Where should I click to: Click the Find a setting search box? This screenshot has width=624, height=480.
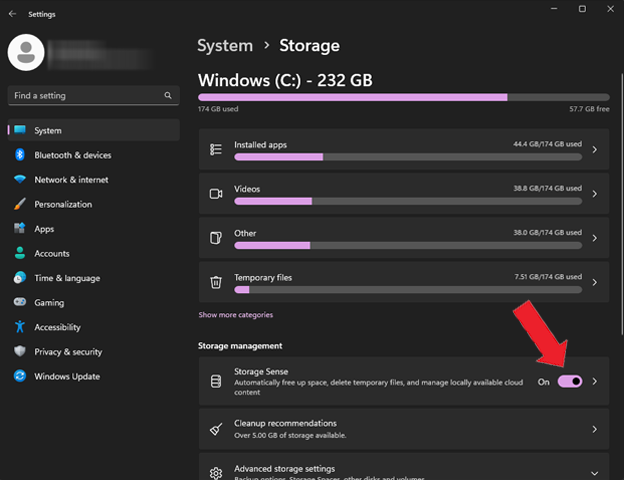(94, 96)
